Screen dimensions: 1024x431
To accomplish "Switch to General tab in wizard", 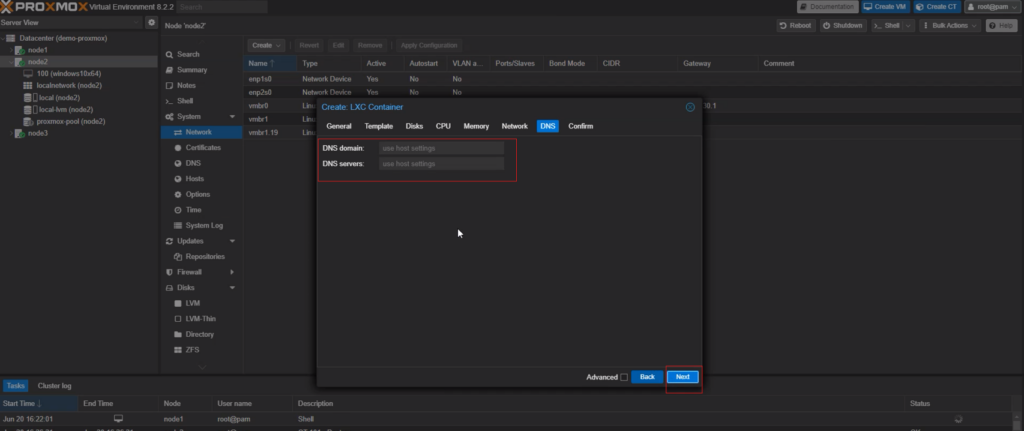I will [x=339, y=126].
